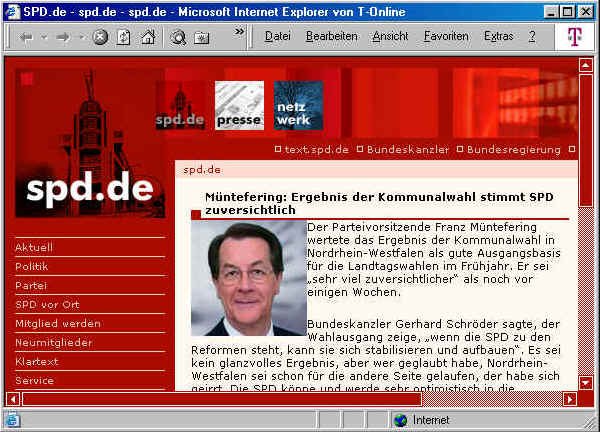Open the Datei menu
Screen dimensions: 600x432
tap(278, 36)
